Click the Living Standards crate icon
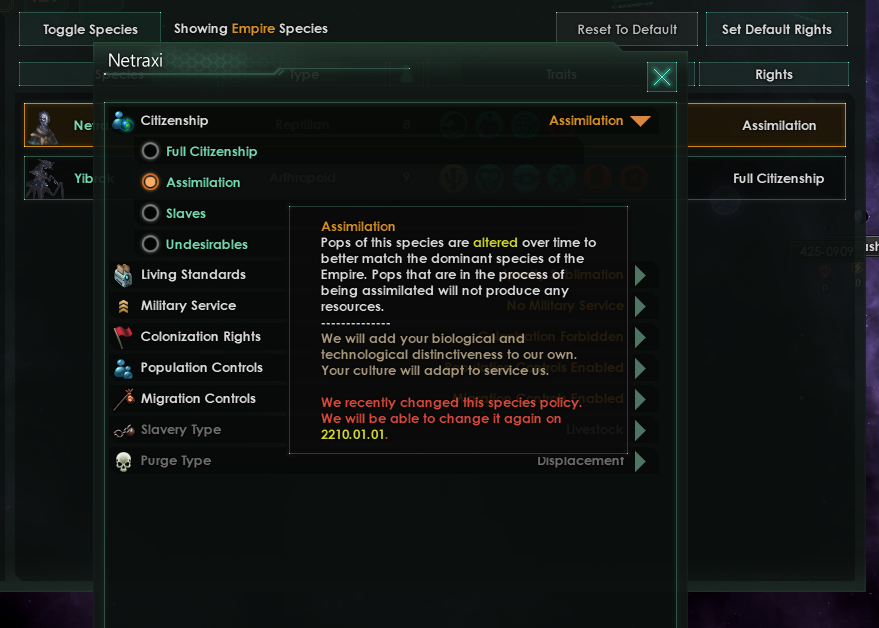This screenshot has width=879, height=628. 123,275
